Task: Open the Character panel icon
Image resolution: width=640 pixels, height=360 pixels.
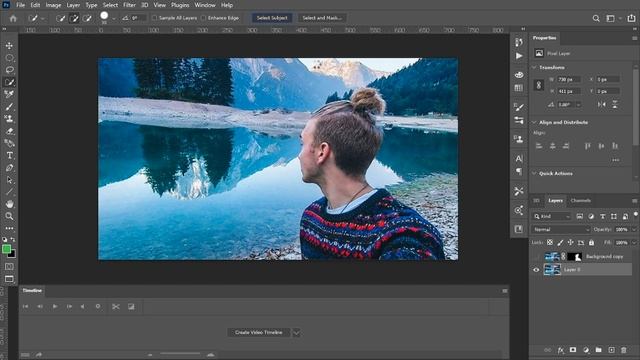Action: click(x=519, y=158)
